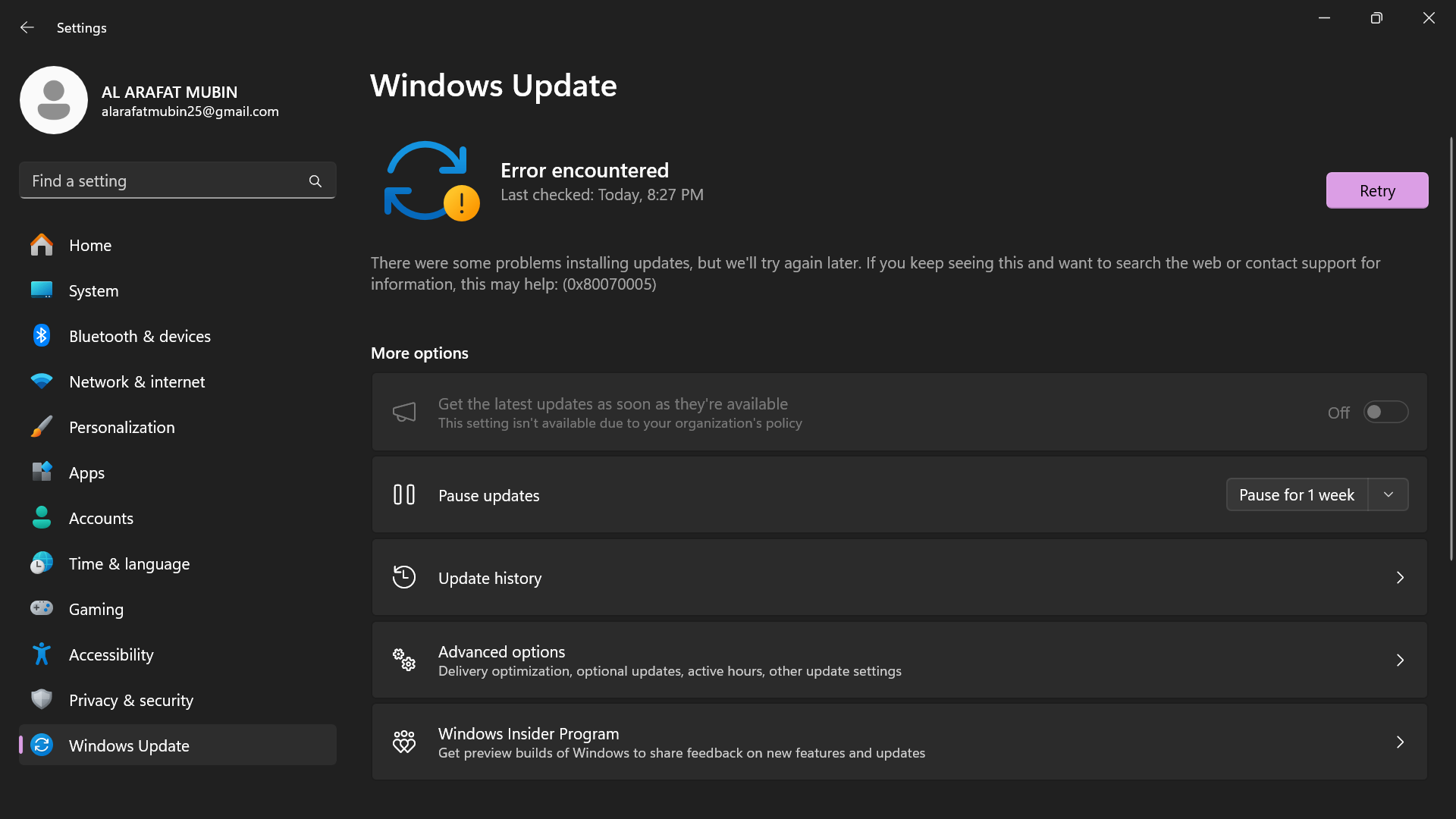Select Apps in the sidebar

[x=87, y=473]
